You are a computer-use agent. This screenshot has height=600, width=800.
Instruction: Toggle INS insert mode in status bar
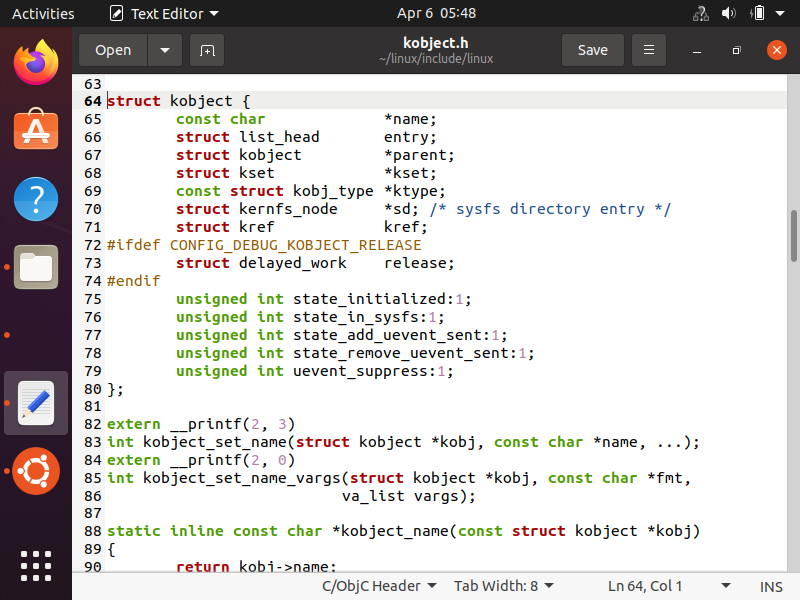pos(771,586)
